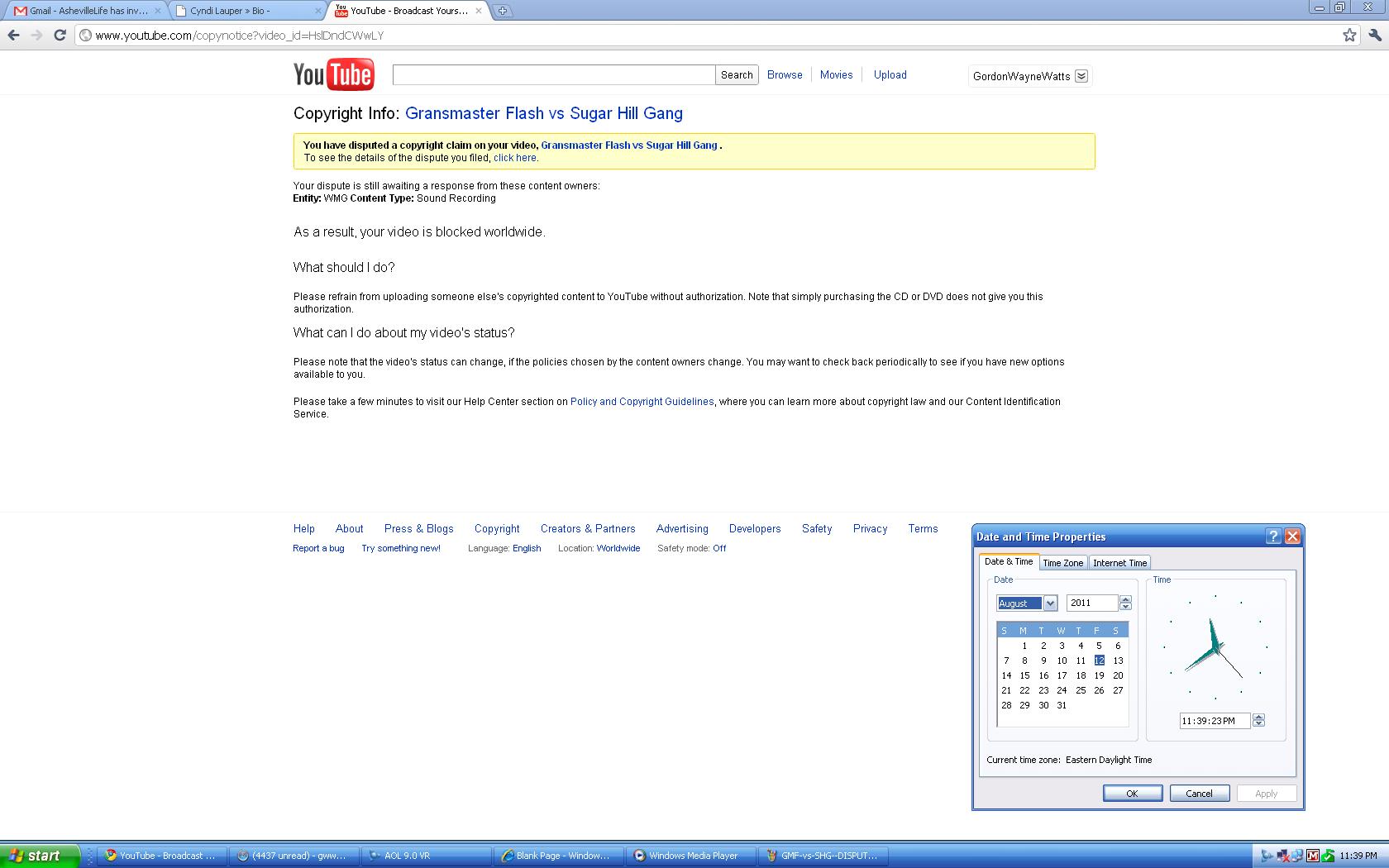Click the time field showing 11:39:23 PM

pyautogui.click(x=1215, y=721)
